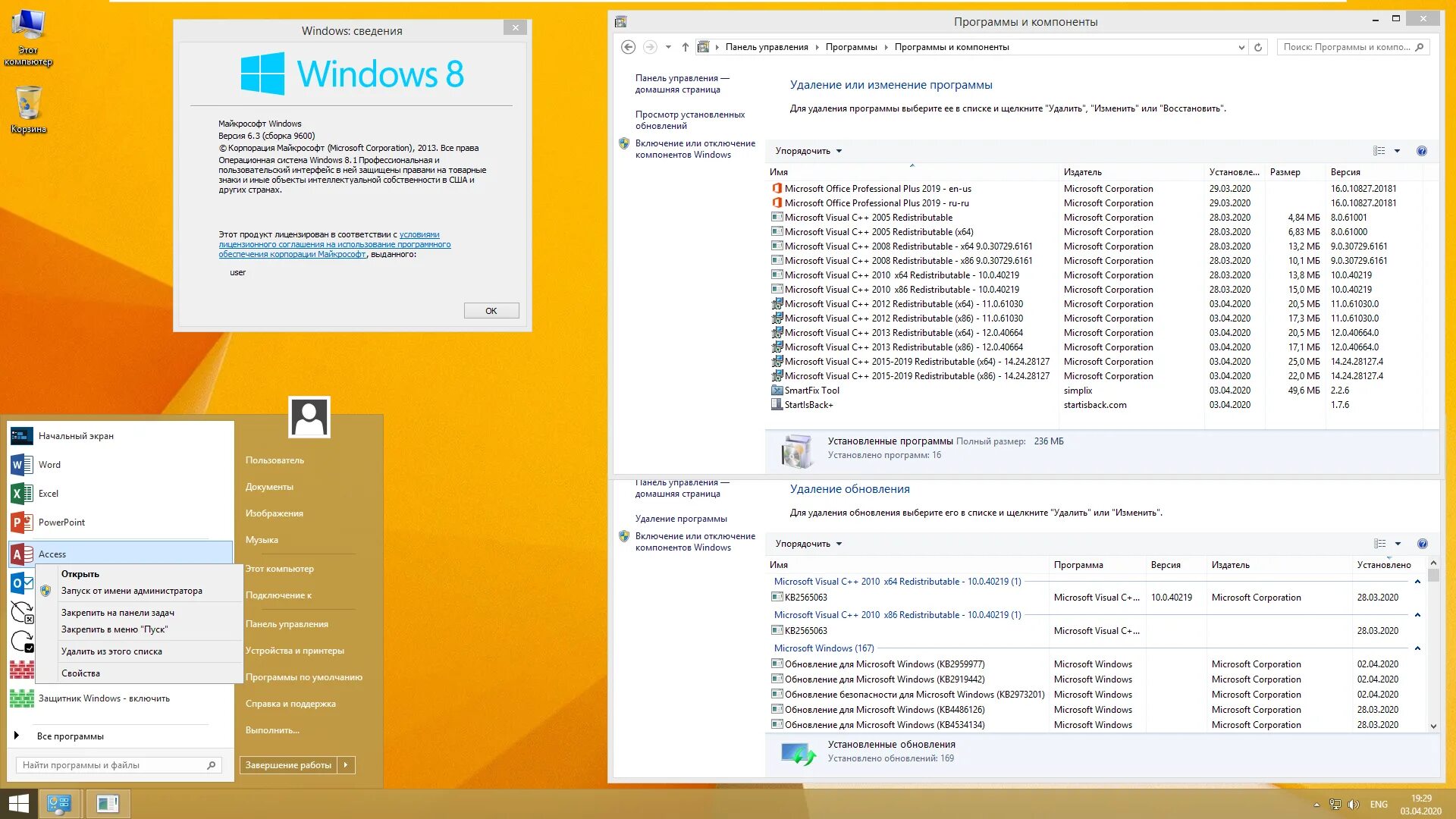Screen dimensions: 1456x819
Task: Open control panel taskbar button
Action: (x=59, y=804)
